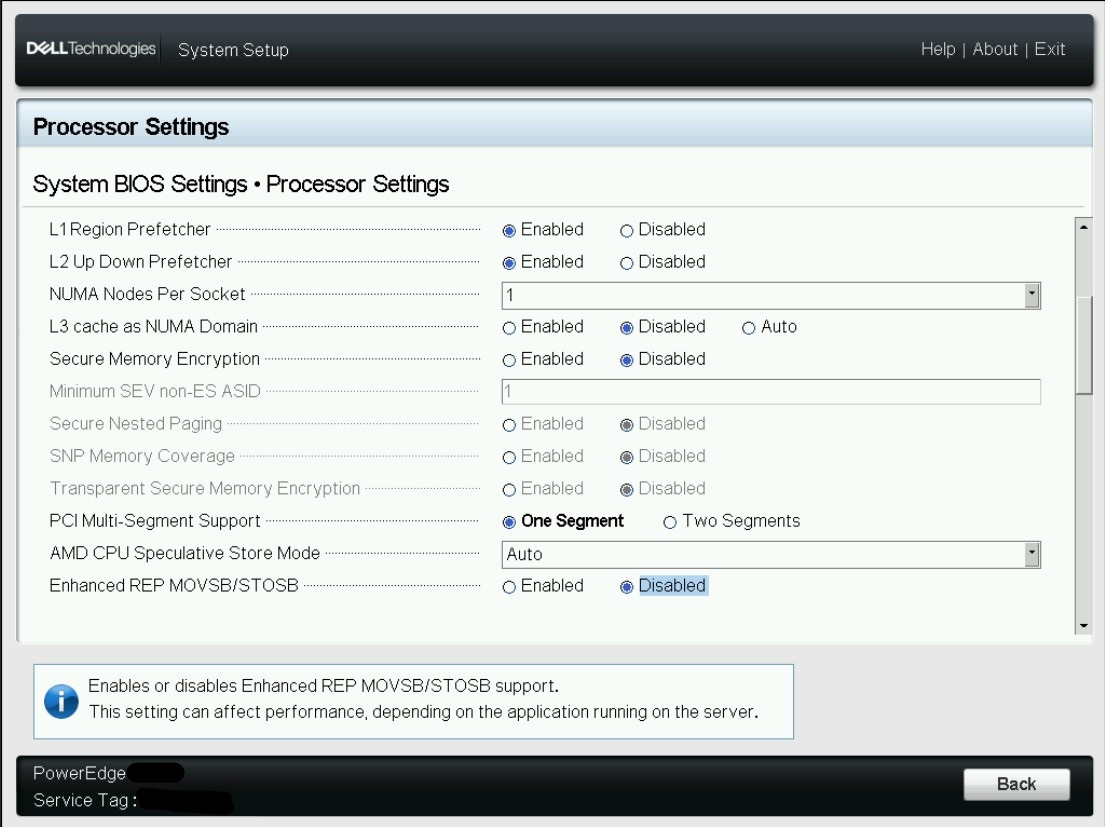1105x827 pixels.
Task: Open the Help menu item
Action: (937, 49)
